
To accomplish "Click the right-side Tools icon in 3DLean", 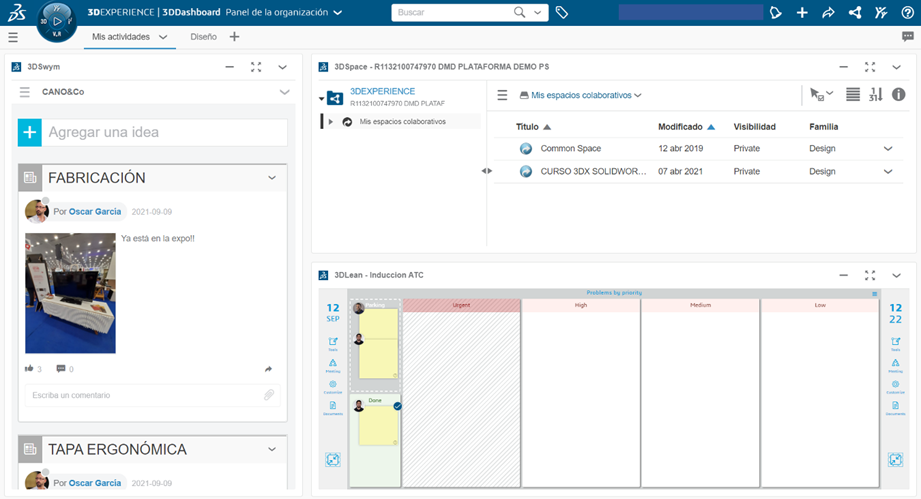I will point(896,343).
